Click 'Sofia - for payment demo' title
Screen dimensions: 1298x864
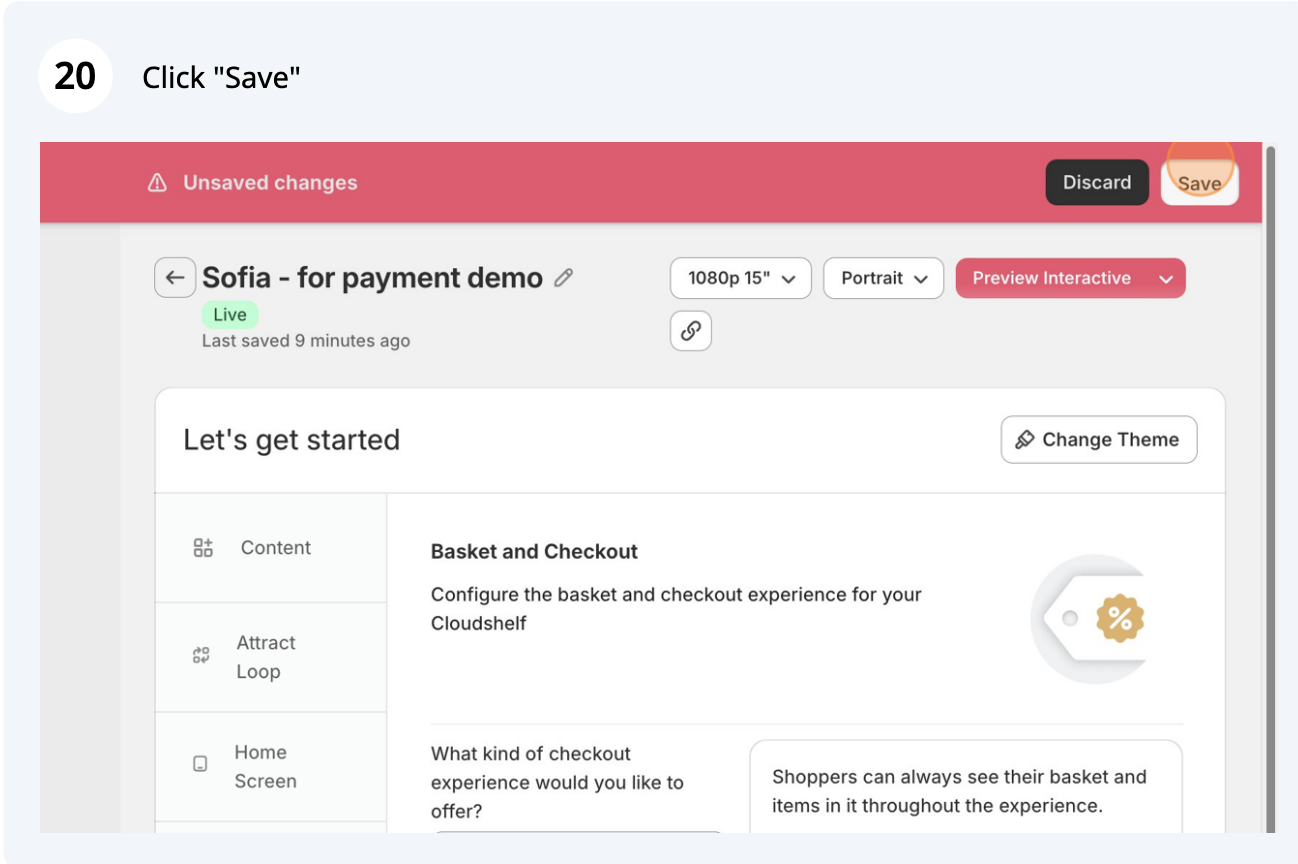coord(372,278)
